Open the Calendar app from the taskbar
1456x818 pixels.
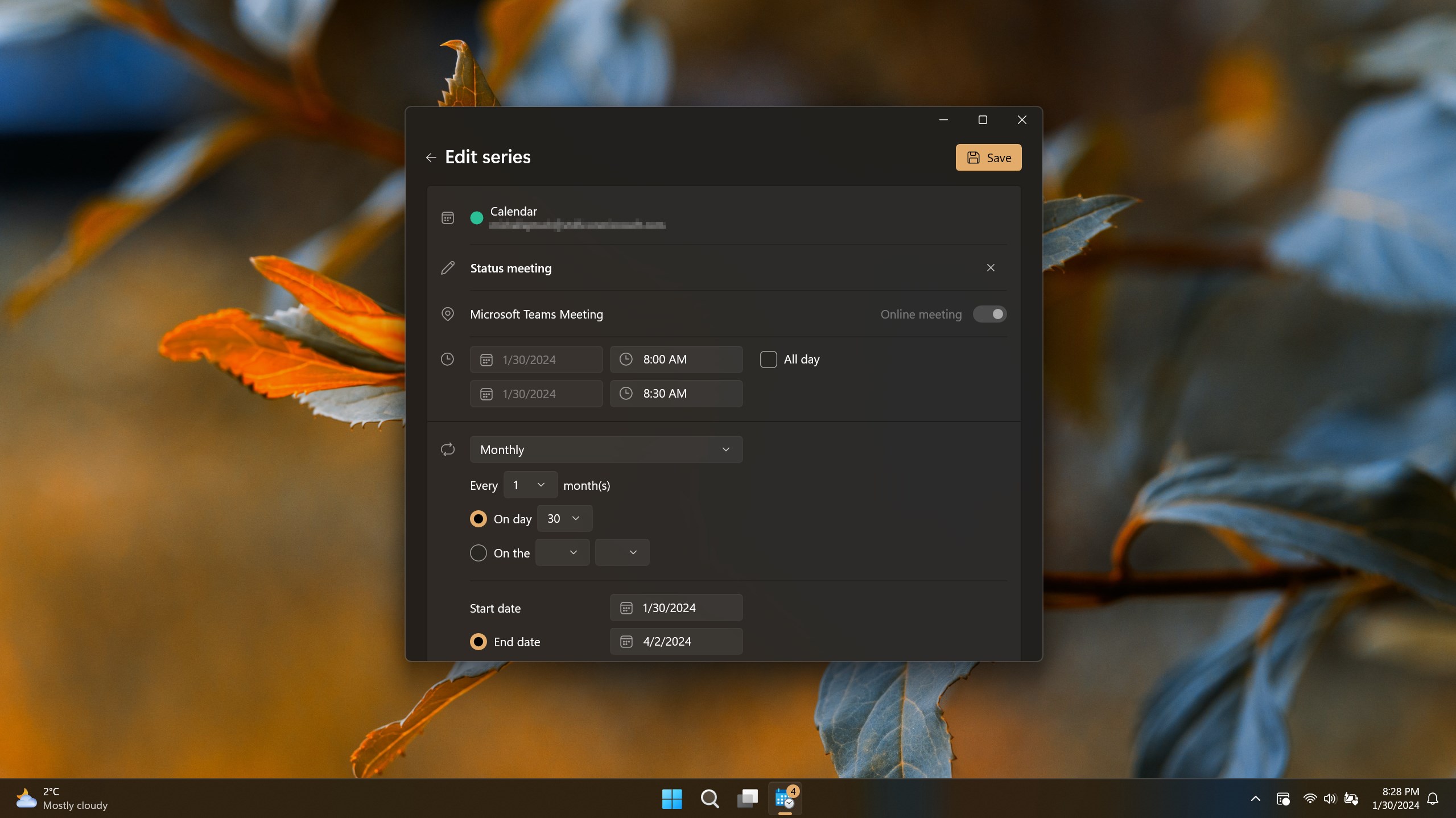point(784,799)
